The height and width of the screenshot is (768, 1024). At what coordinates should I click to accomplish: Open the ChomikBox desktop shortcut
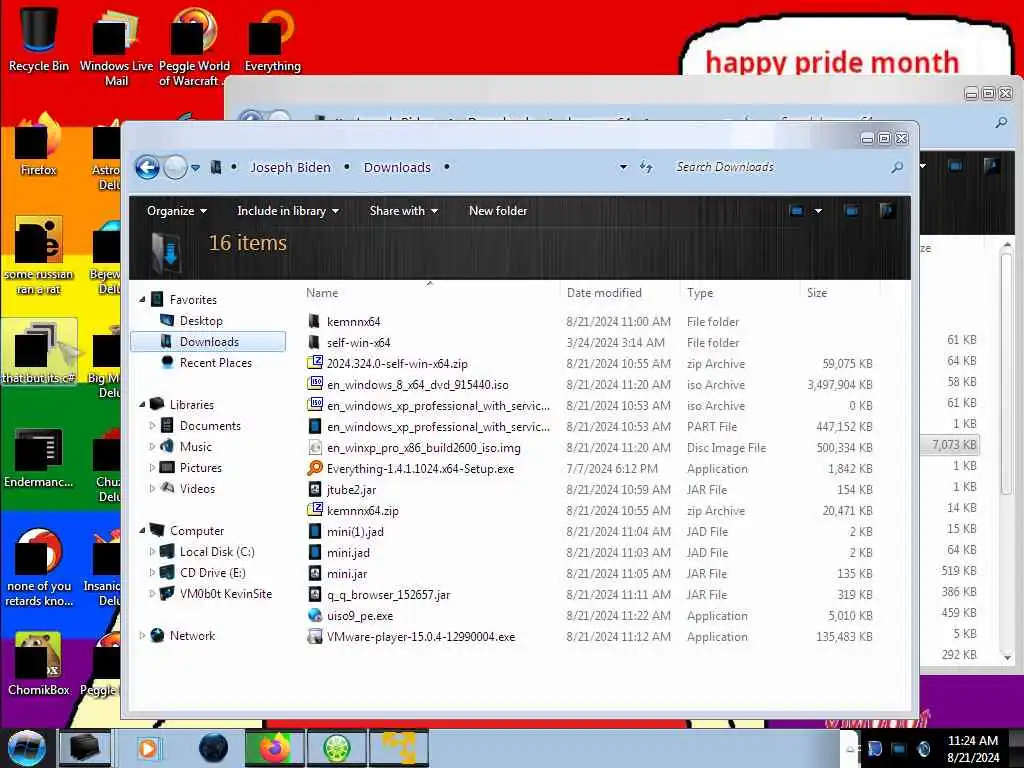pos(39,664)
